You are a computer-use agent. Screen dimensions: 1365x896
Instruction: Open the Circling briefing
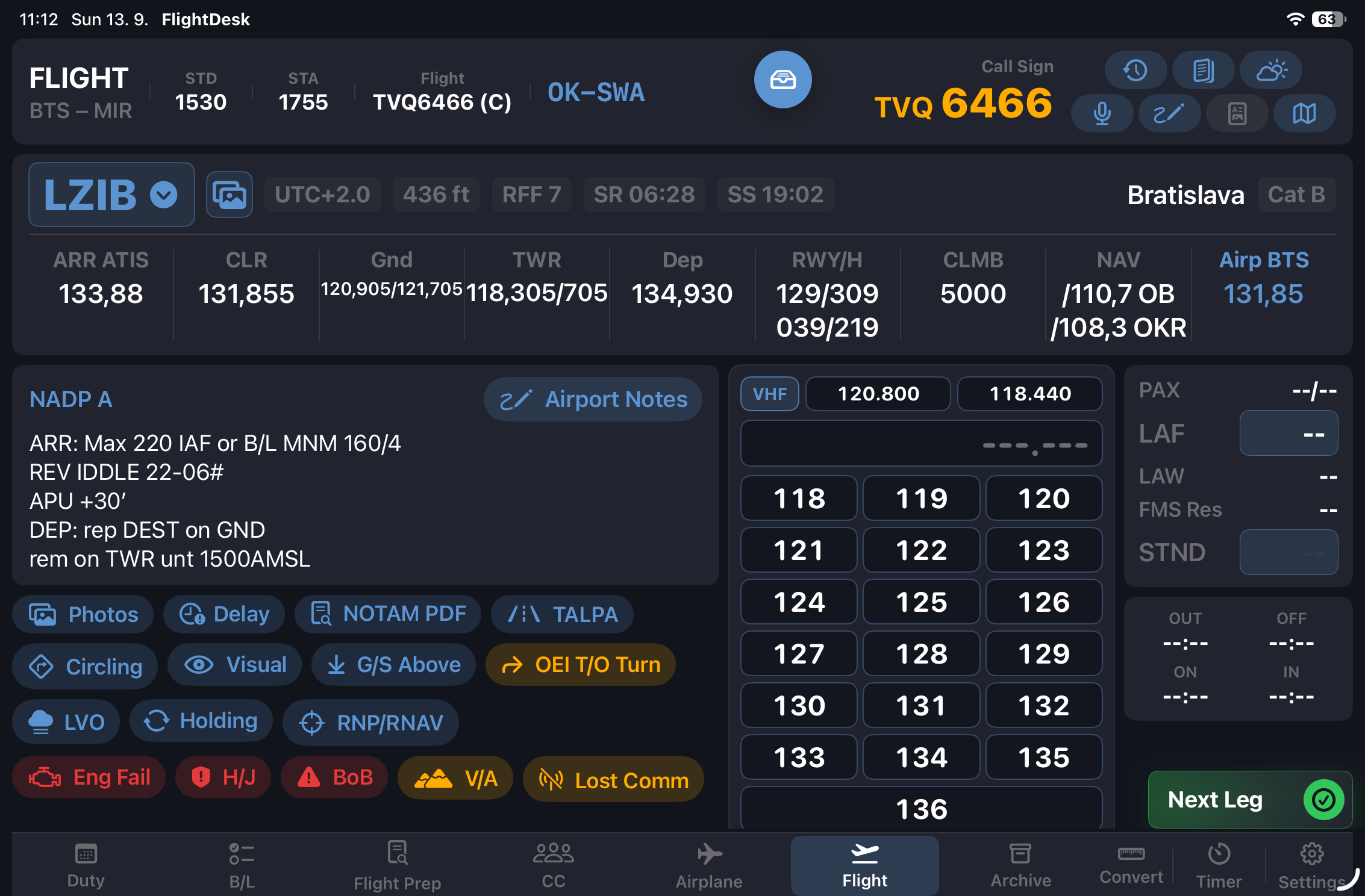coord(85,666)
